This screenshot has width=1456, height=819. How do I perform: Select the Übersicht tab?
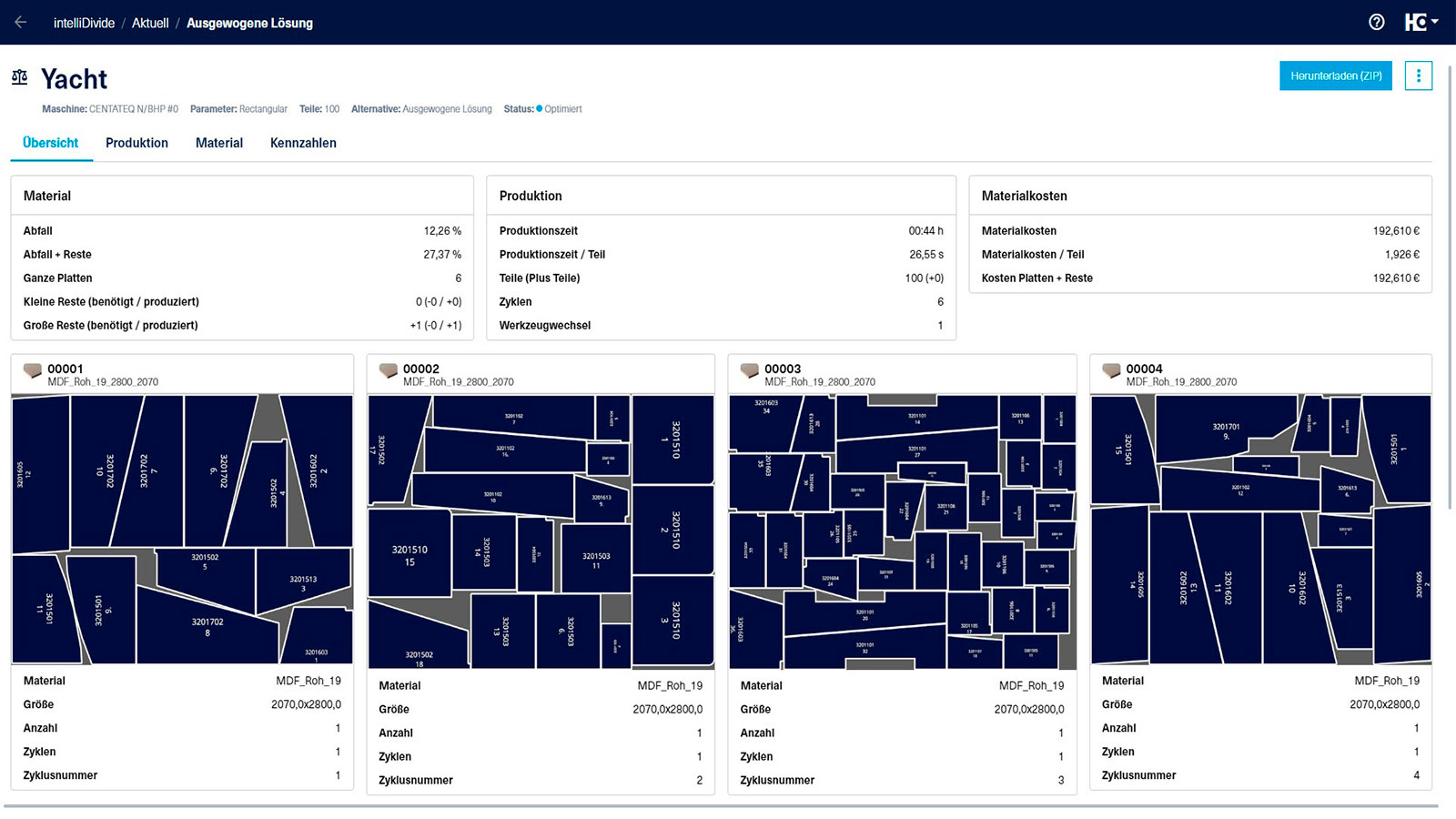point(51,143)
